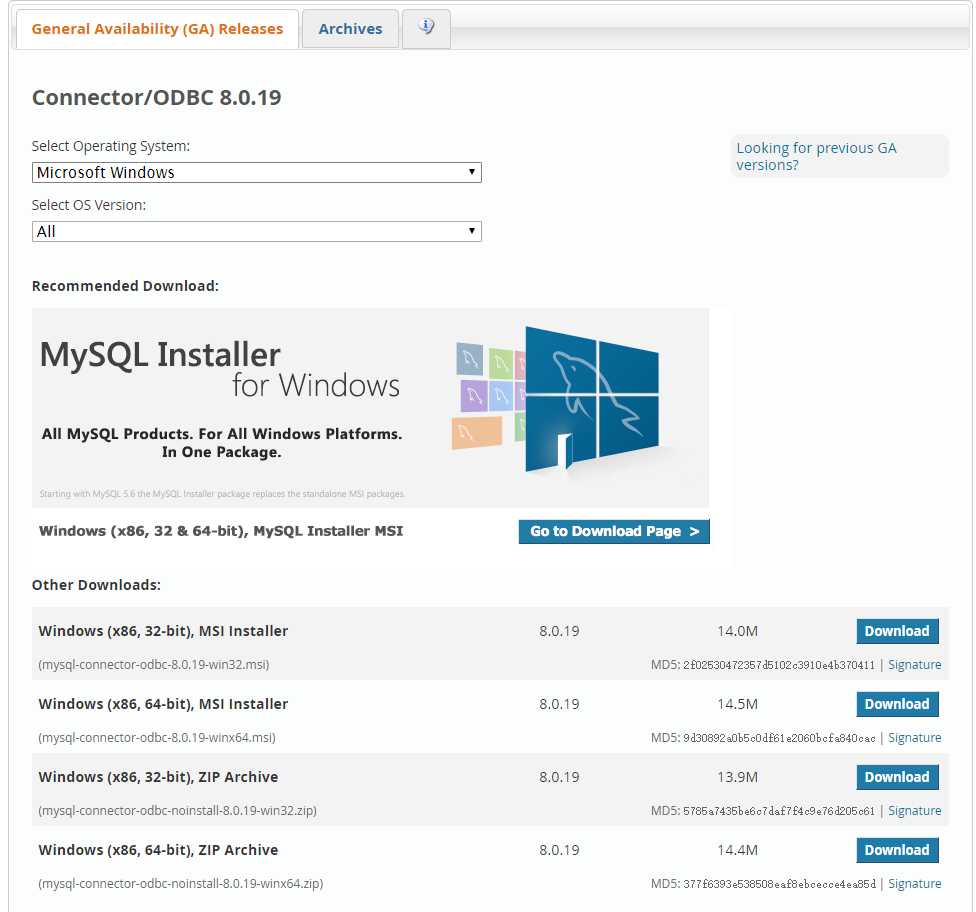976x912 pixels.
Task: Open Signature link for win32.msi file
Action: click(x=914, y=665)
